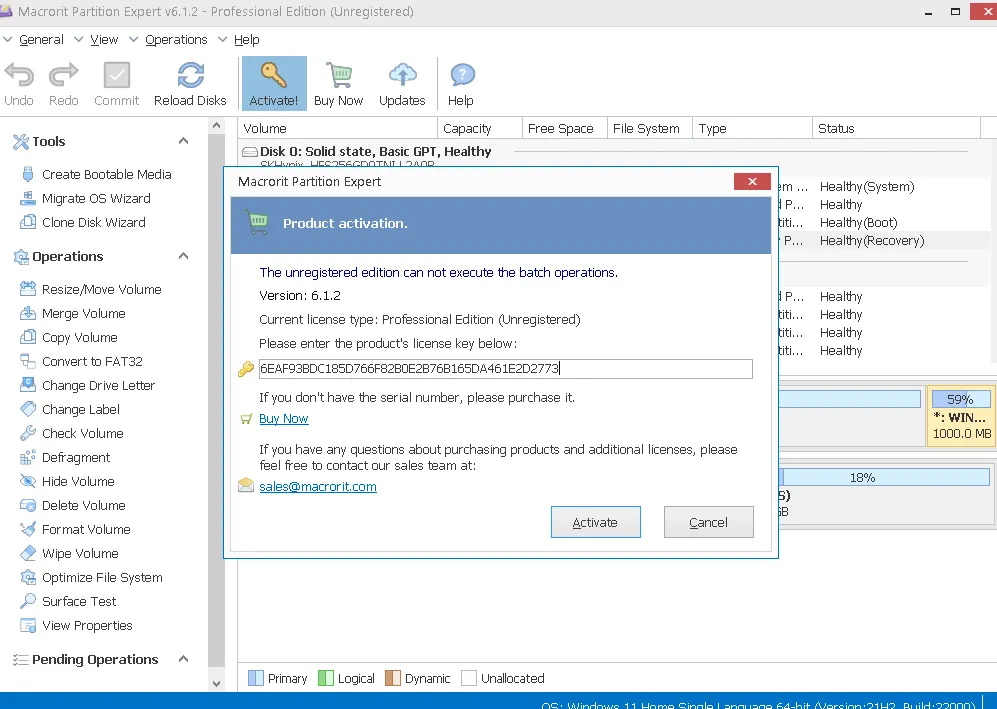The height and width of the screenshot is (709, 997).
Task: Open Help from the toolbar
Action: tap(461, 84)
